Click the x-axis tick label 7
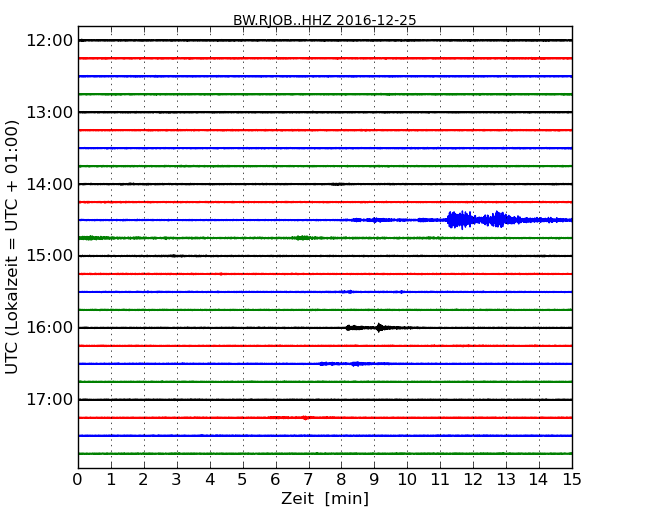650x520 pixels. (x=308, y=480)
